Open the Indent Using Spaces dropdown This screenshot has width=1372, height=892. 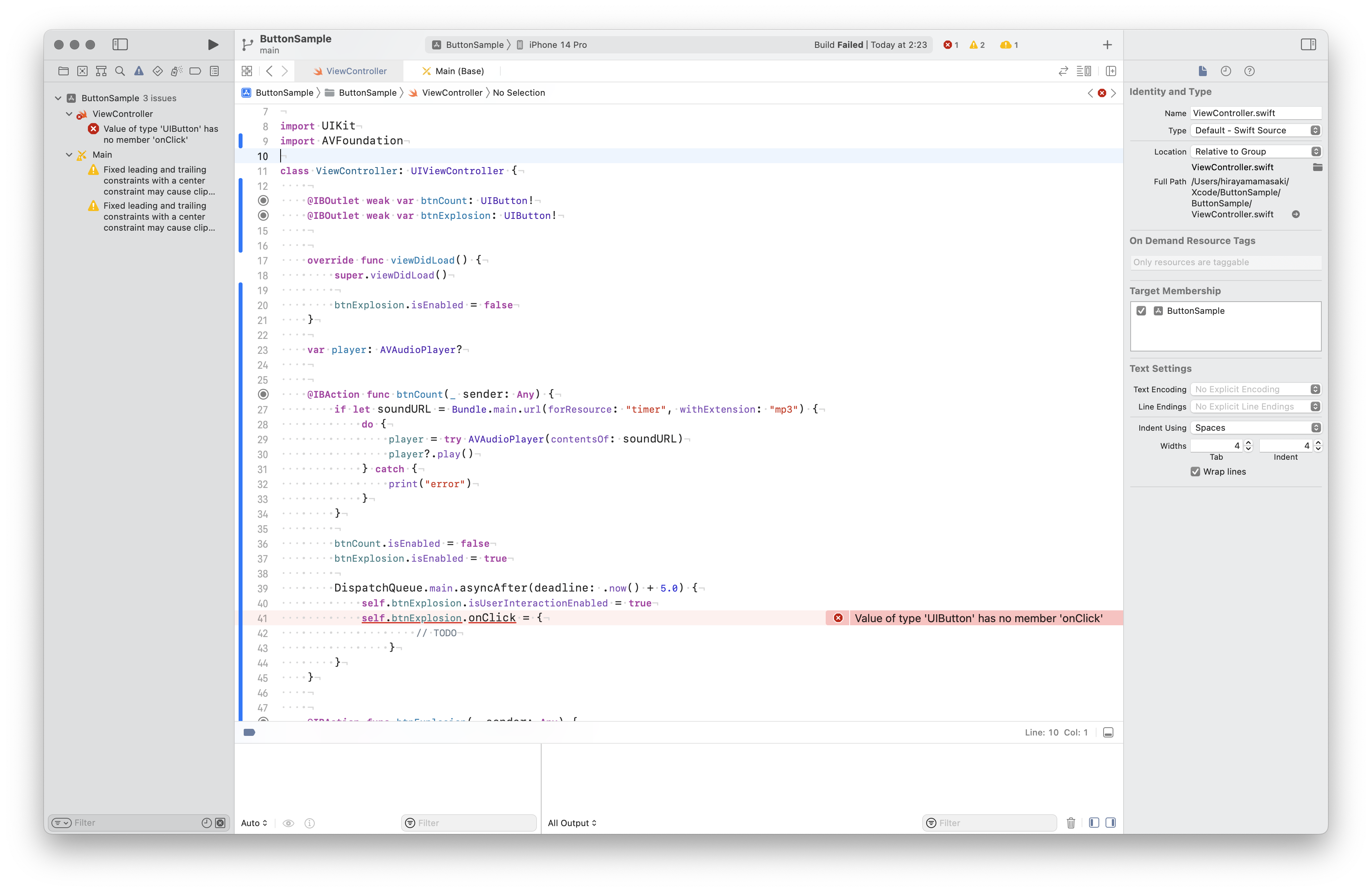pyautogui.click(x=1255, y=428)
